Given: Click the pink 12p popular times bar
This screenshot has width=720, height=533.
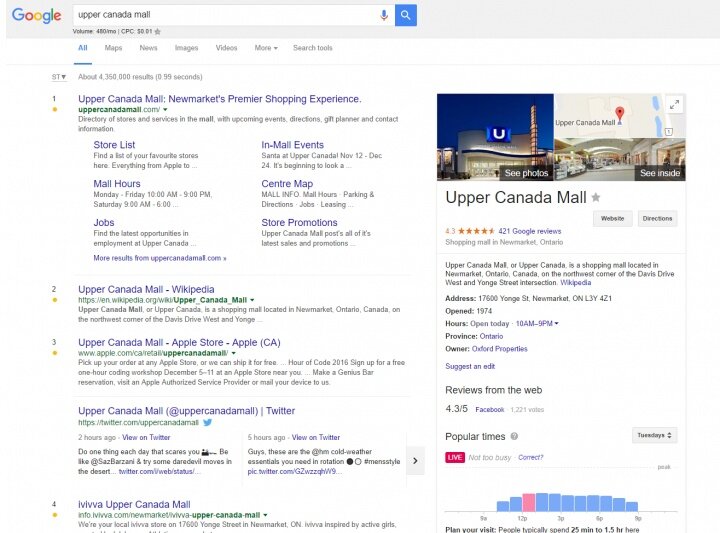Looking at the screenshot, I should tap(529, 502).
